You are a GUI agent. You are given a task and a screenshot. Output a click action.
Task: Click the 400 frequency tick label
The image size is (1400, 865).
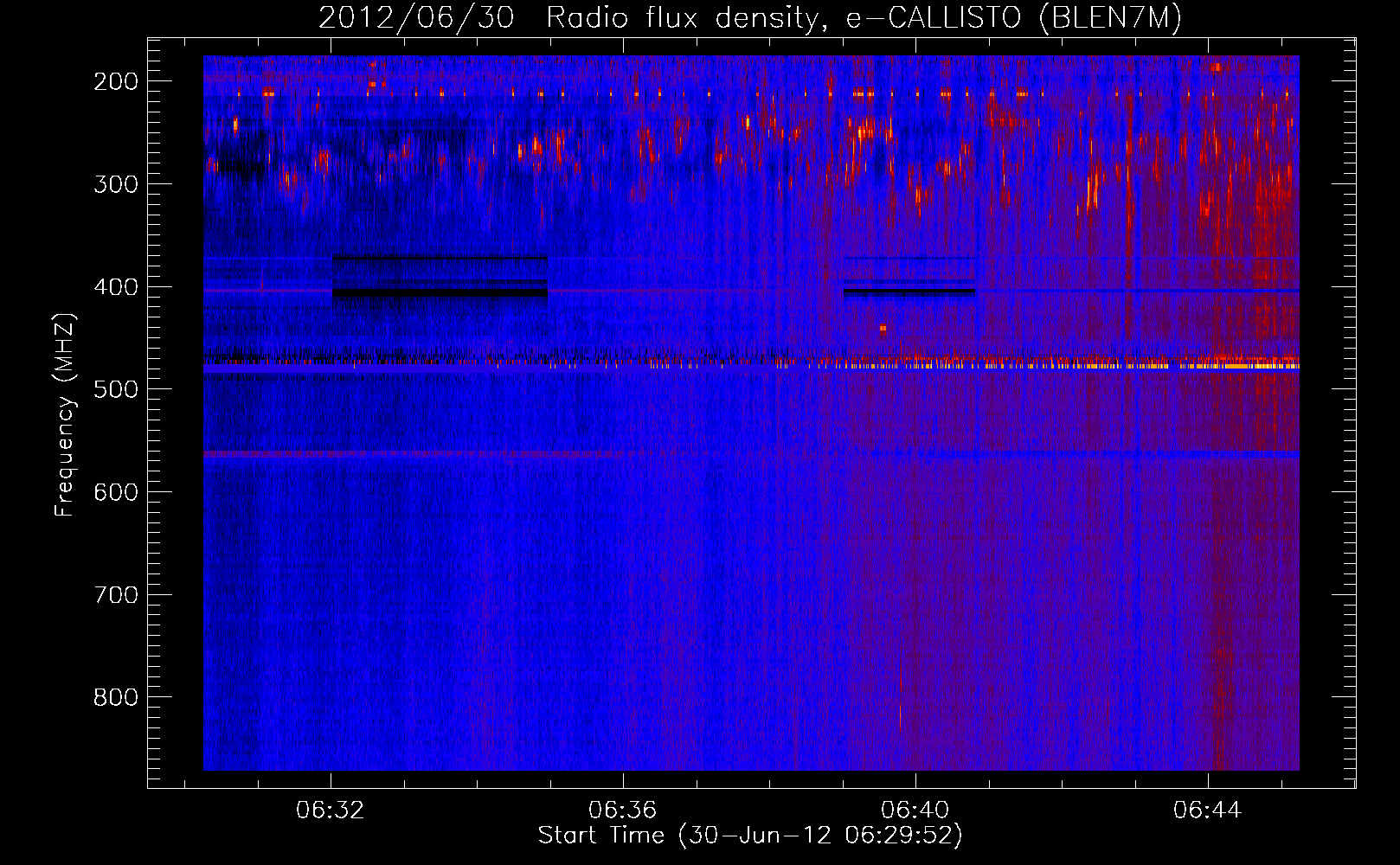click(x=116, y=287)
